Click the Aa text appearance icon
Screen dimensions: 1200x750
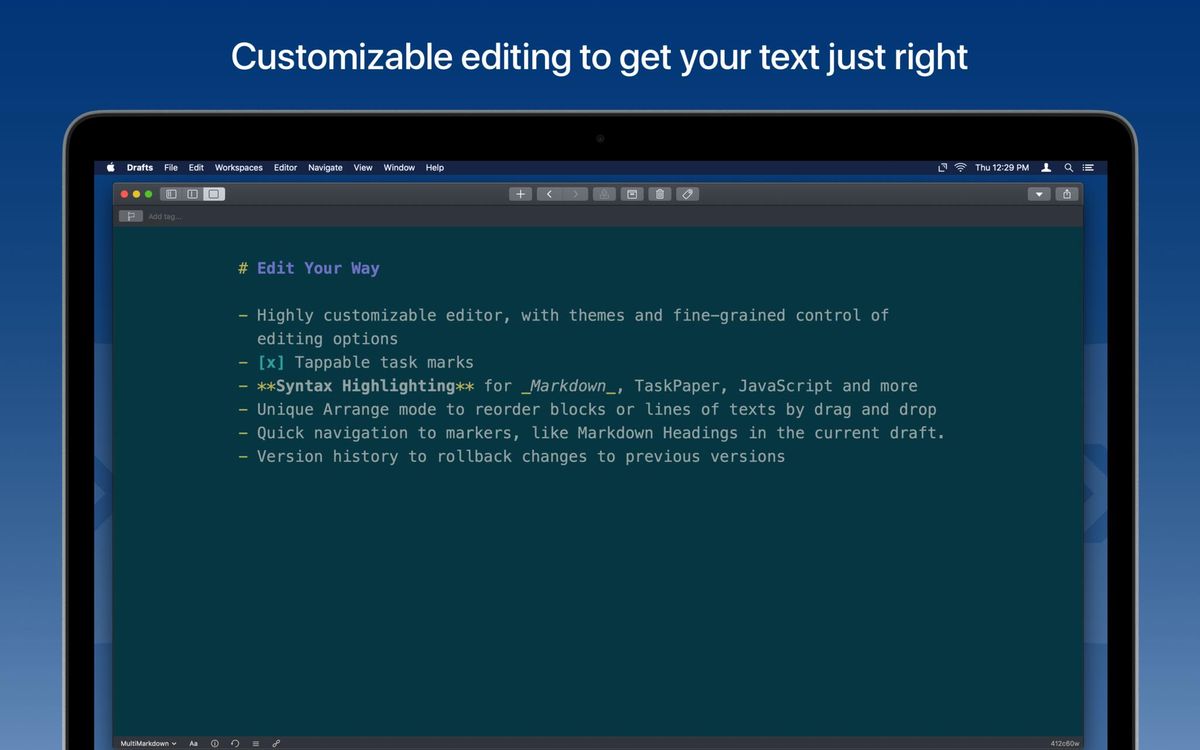(x=194, y=743)
